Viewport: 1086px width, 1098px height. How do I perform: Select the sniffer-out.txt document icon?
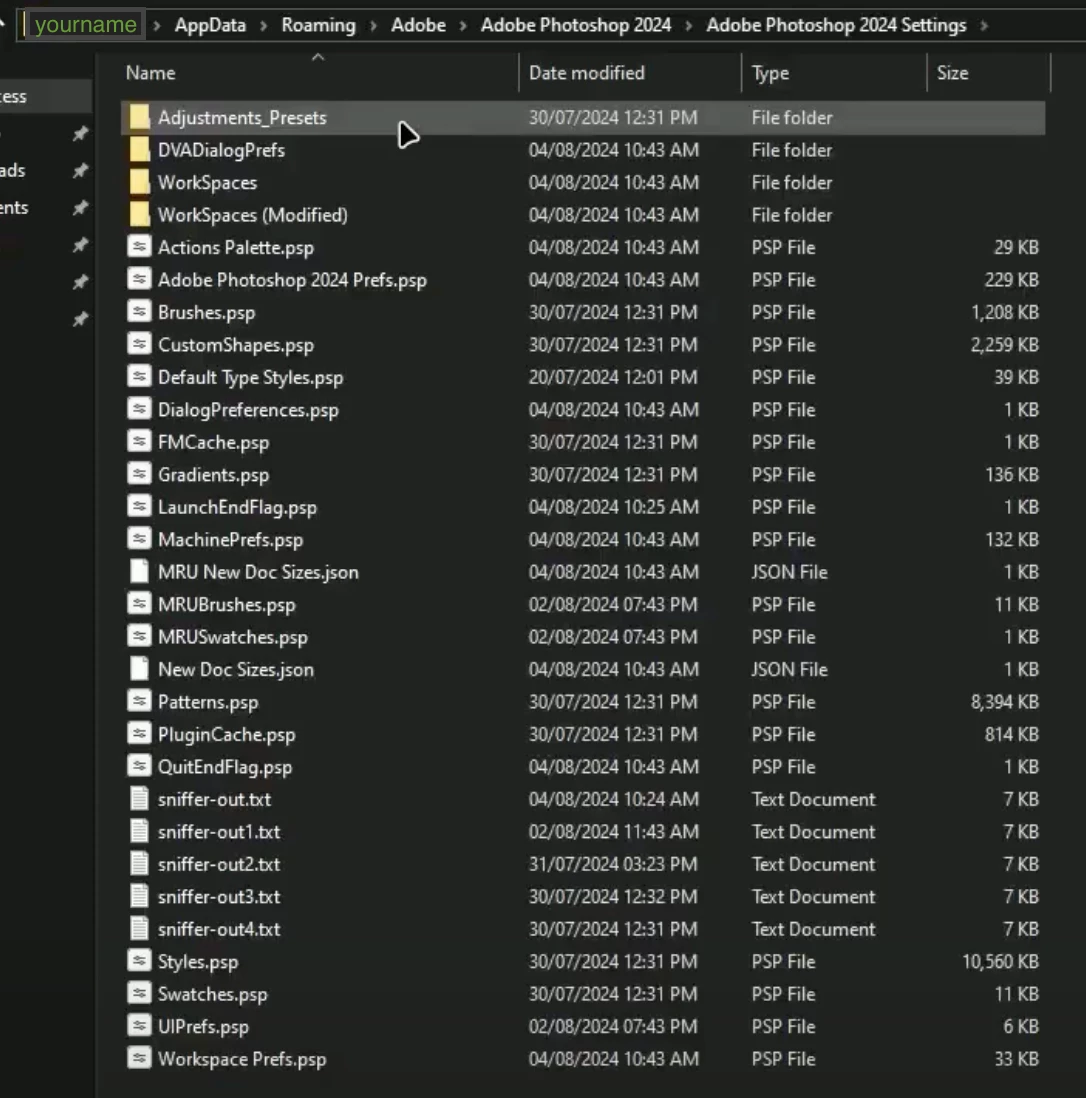tap(139, 798)
